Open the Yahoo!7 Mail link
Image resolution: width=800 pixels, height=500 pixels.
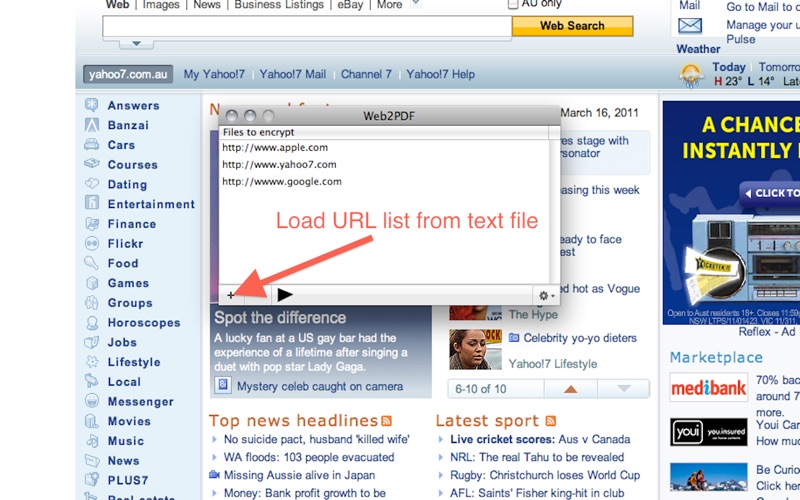[x=292, y=74]
